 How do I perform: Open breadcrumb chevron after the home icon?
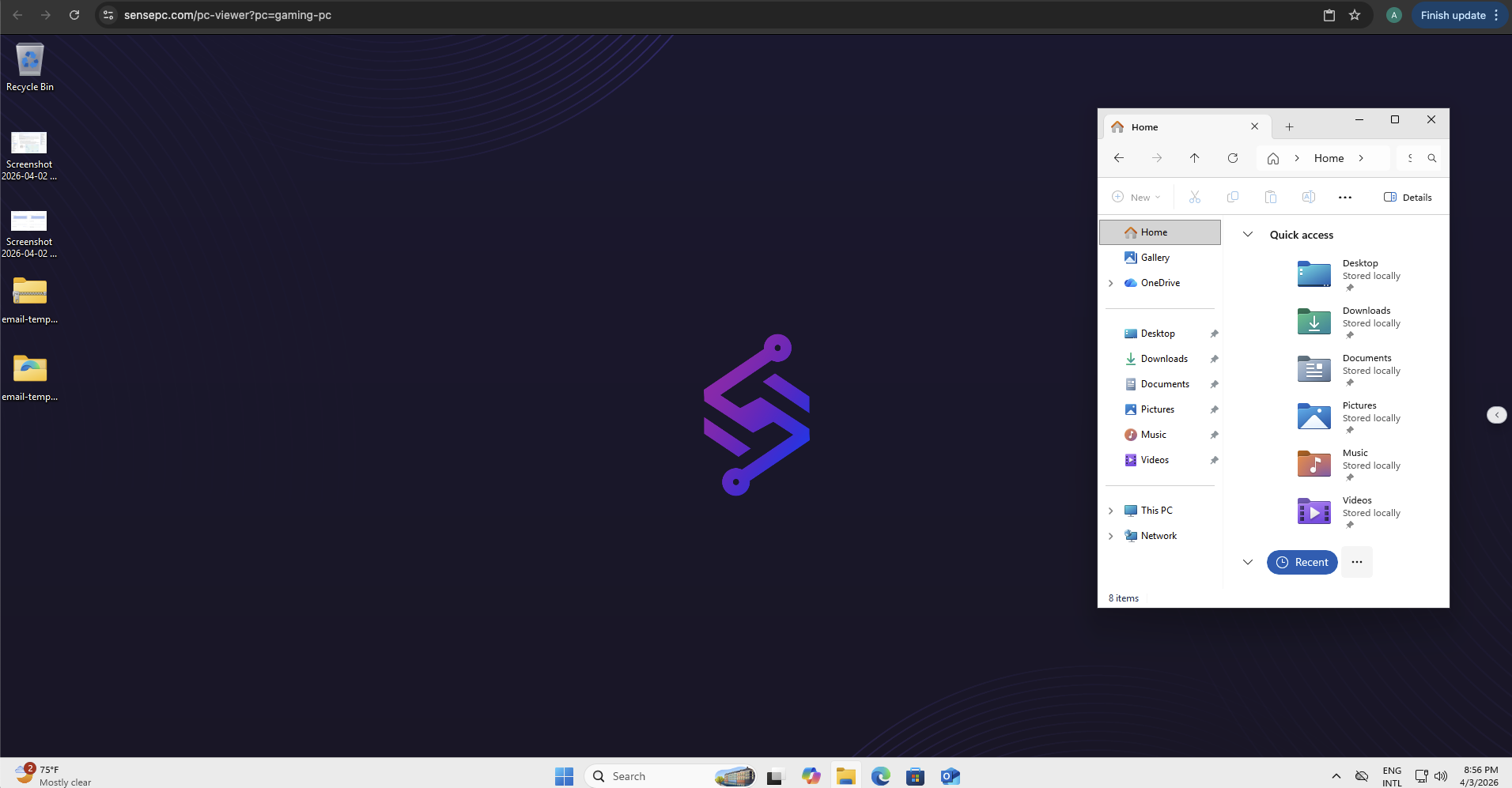click(1297, 158)
